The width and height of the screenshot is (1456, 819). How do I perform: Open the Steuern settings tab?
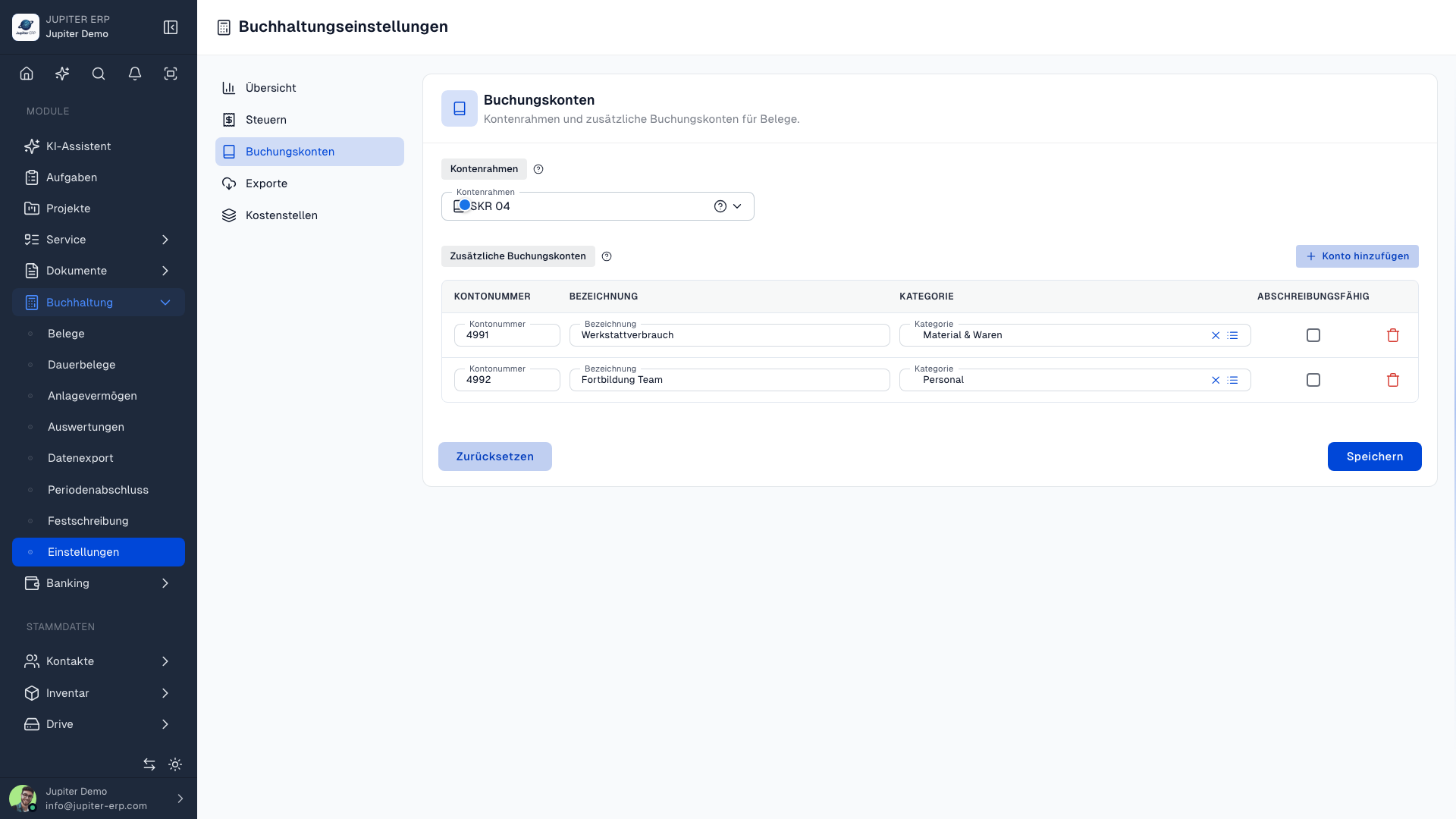[309, 120]
